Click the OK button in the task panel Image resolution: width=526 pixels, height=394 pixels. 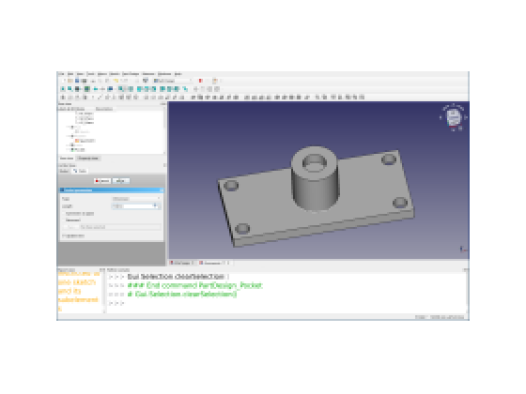tap(121, 181)
